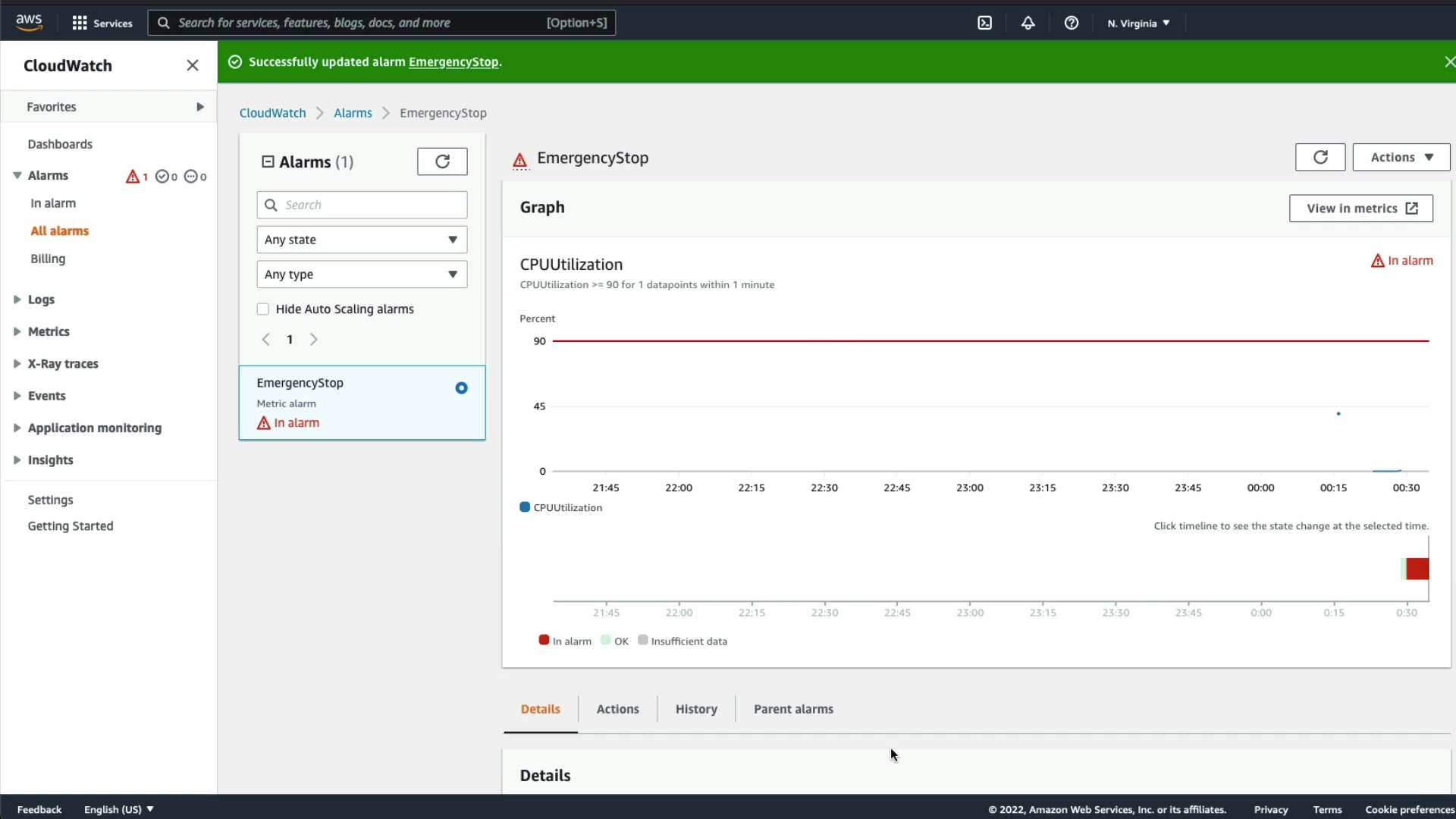This screenshot has width=1456, height=819.
Task: Refresh the Alarms list panel
Action: click(442, 161)
